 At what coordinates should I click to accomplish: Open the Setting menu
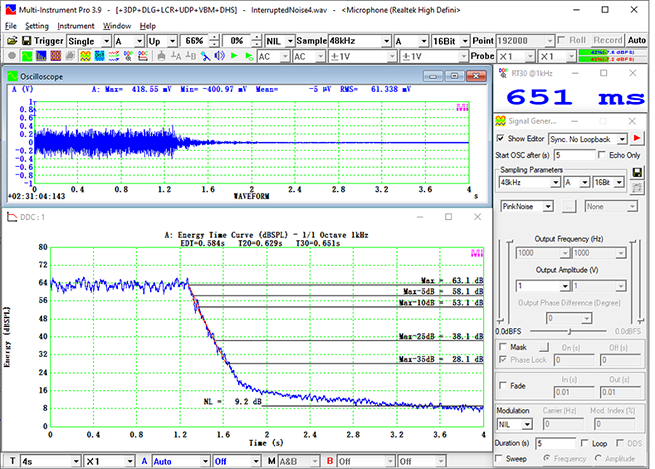point(37,25)
